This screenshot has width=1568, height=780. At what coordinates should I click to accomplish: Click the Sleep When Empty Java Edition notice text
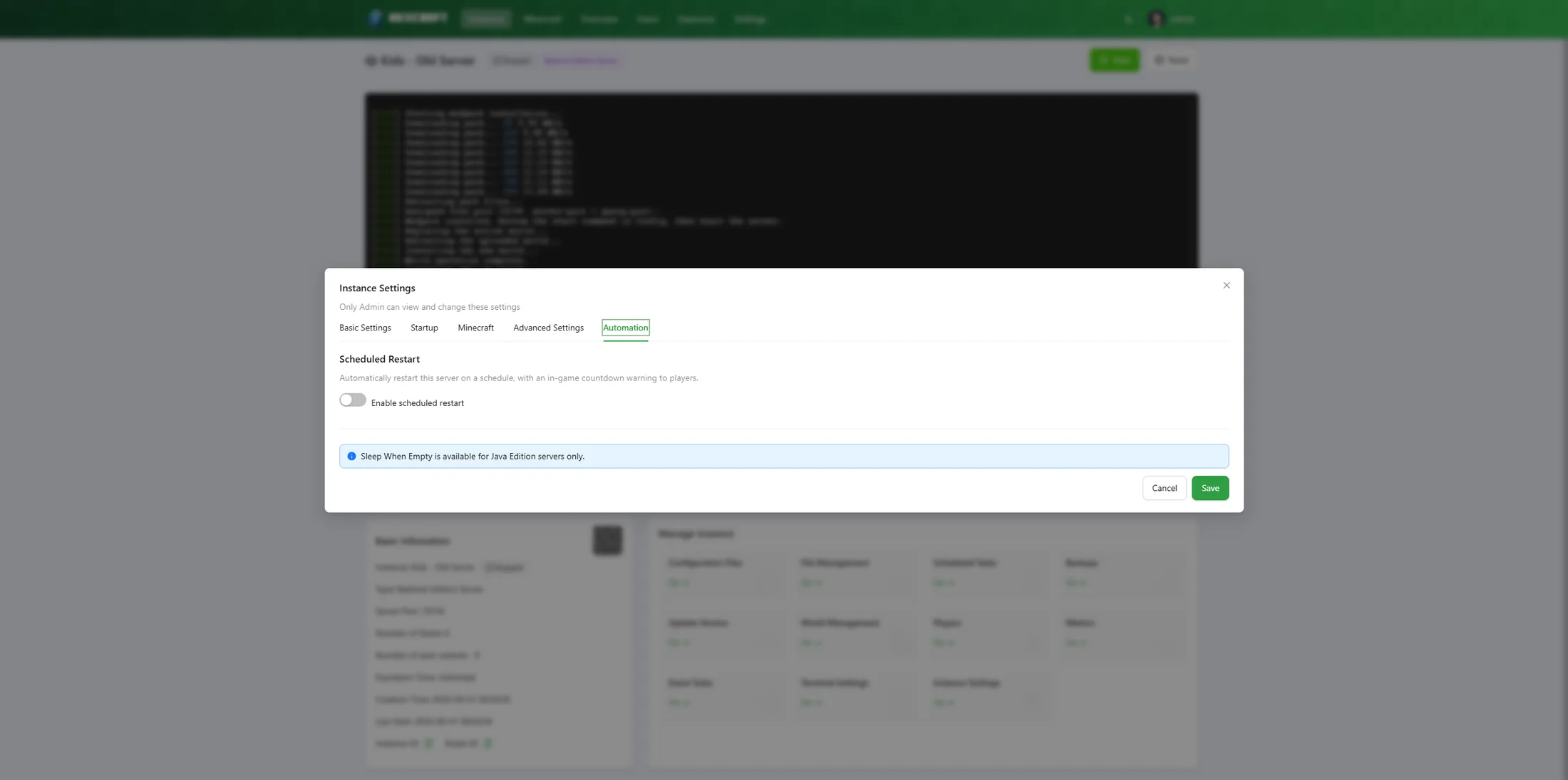(473, 457)
